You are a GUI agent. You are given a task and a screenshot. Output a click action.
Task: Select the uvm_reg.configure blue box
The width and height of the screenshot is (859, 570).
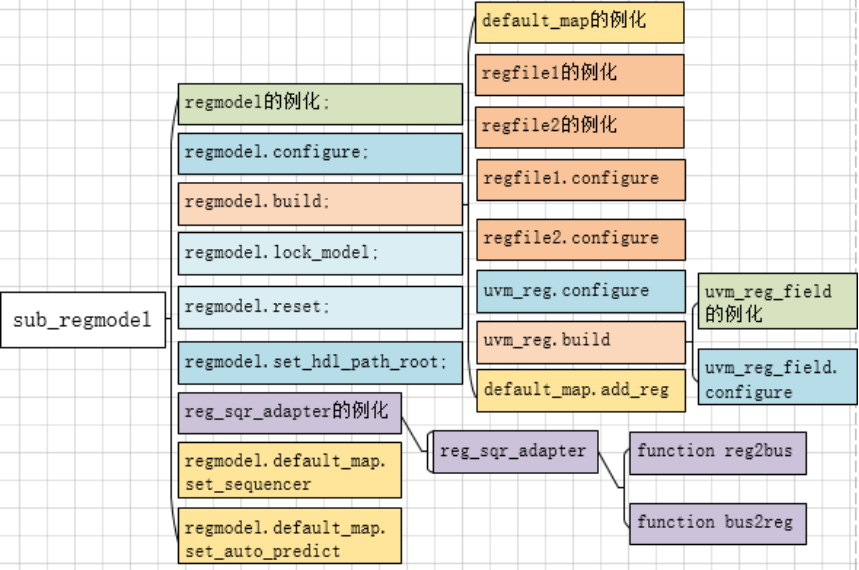581,292
